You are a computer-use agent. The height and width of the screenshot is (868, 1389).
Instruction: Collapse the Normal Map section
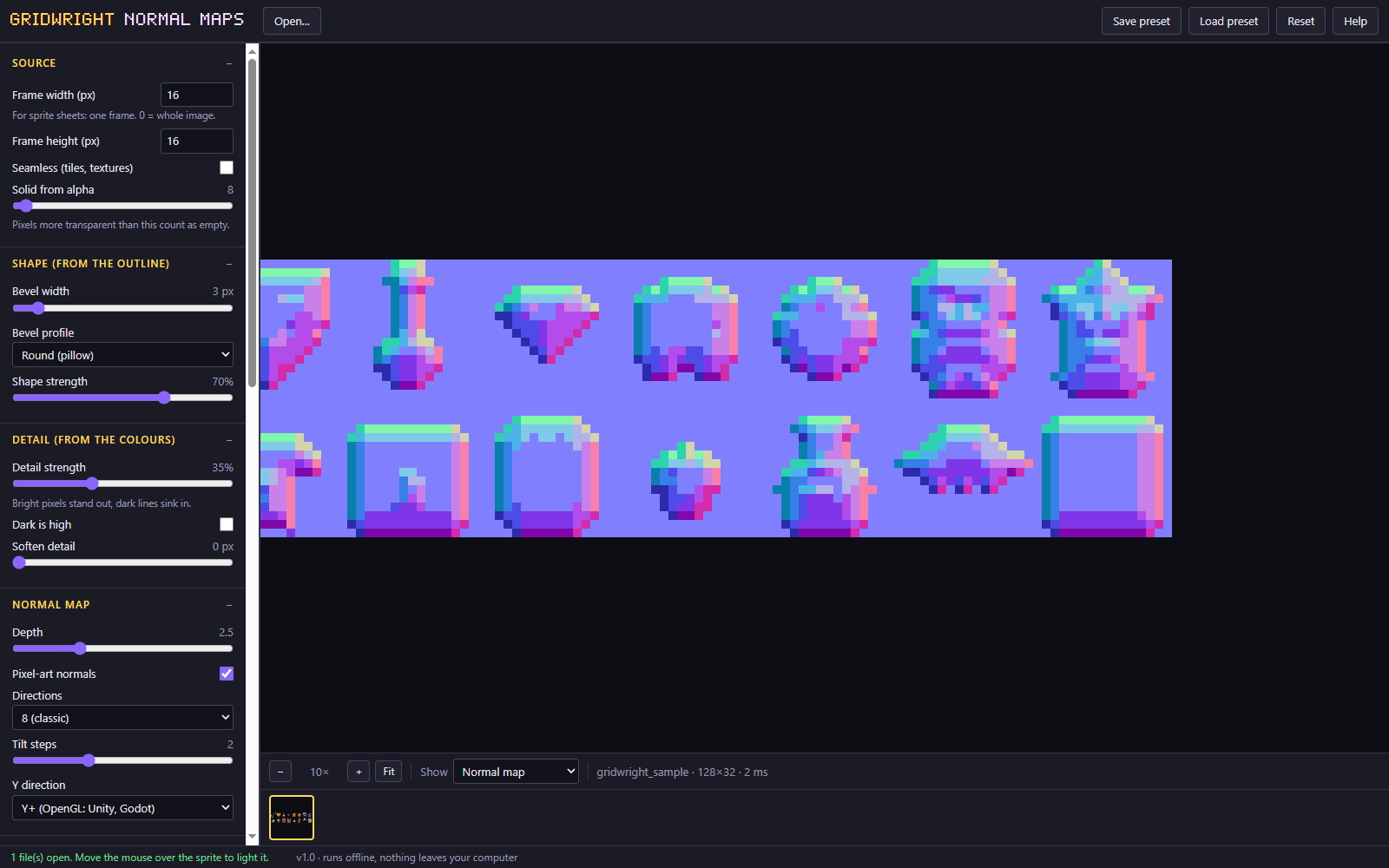(x=229, y=605)
